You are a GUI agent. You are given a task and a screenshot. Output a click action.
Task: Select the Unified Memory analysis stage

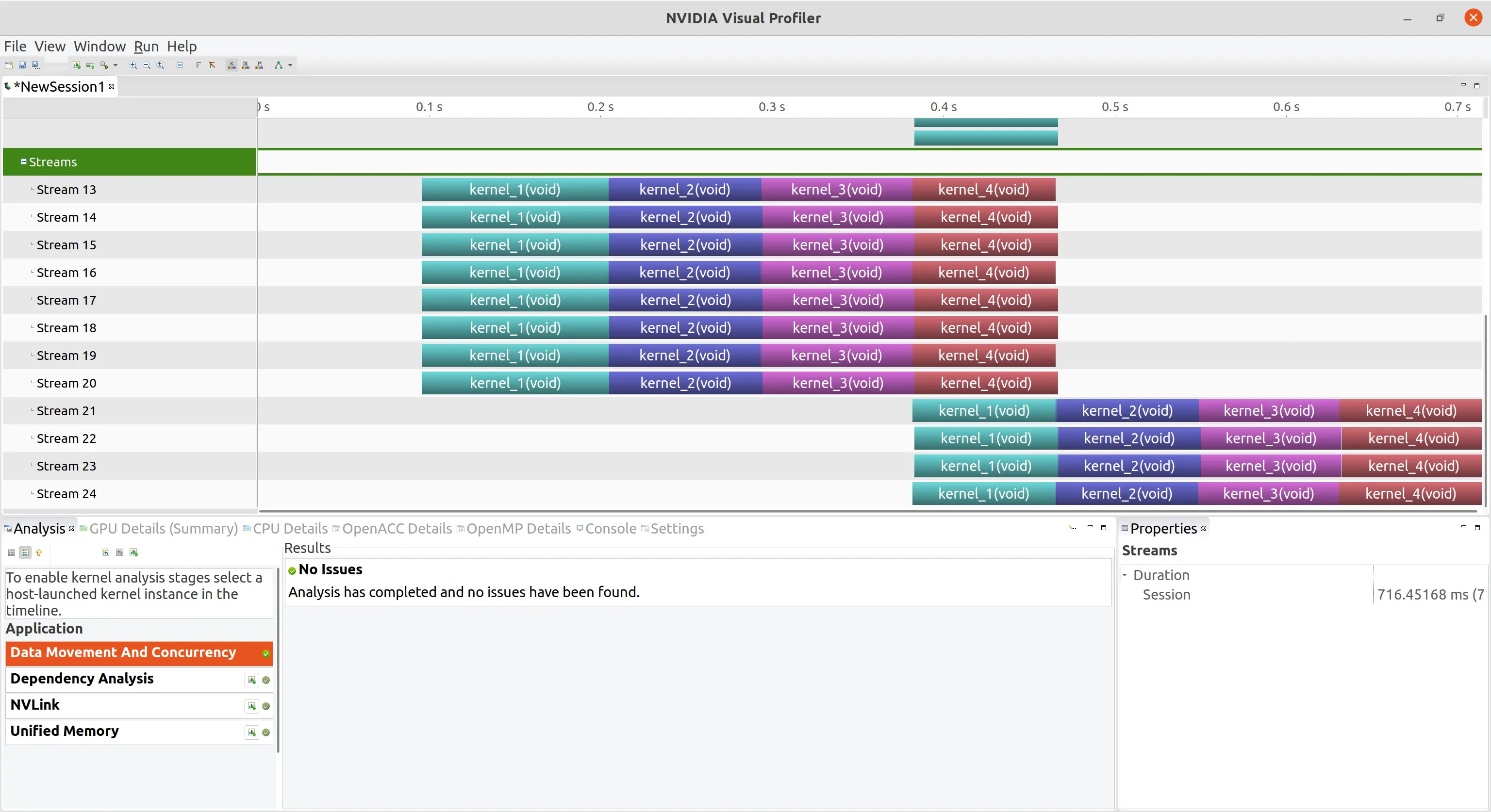click(x=139, y=731)
